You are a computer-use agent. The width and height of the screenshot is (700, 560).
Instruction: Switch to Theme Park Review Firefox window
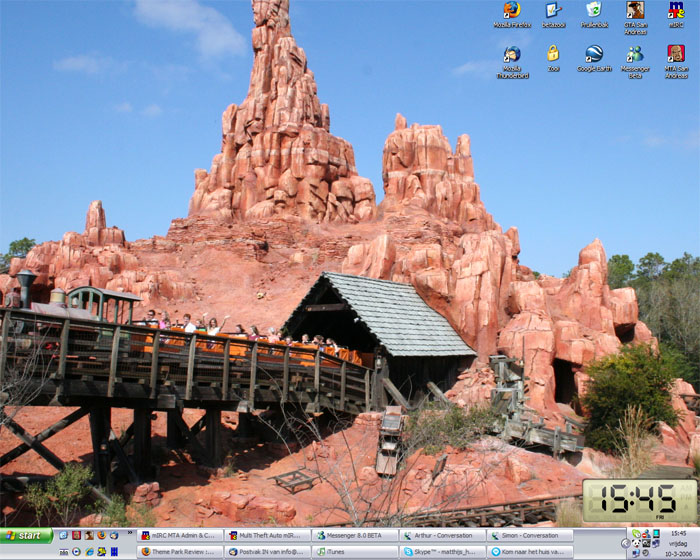point(180,552)
